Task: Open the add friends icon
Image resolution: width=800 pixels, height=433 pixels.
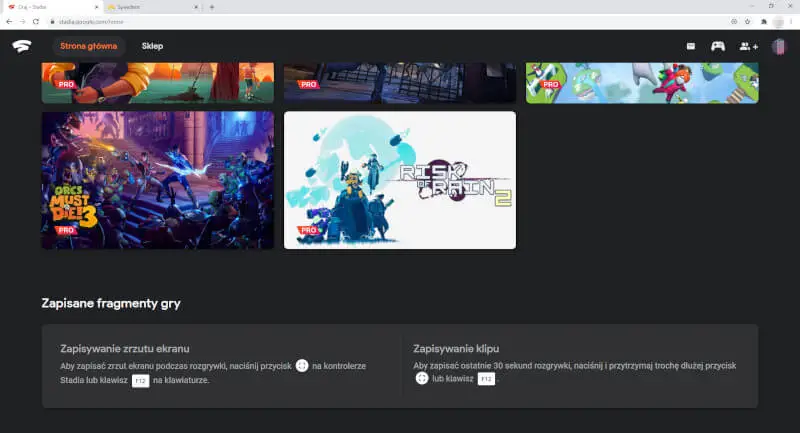Action: tap(748, 46)
